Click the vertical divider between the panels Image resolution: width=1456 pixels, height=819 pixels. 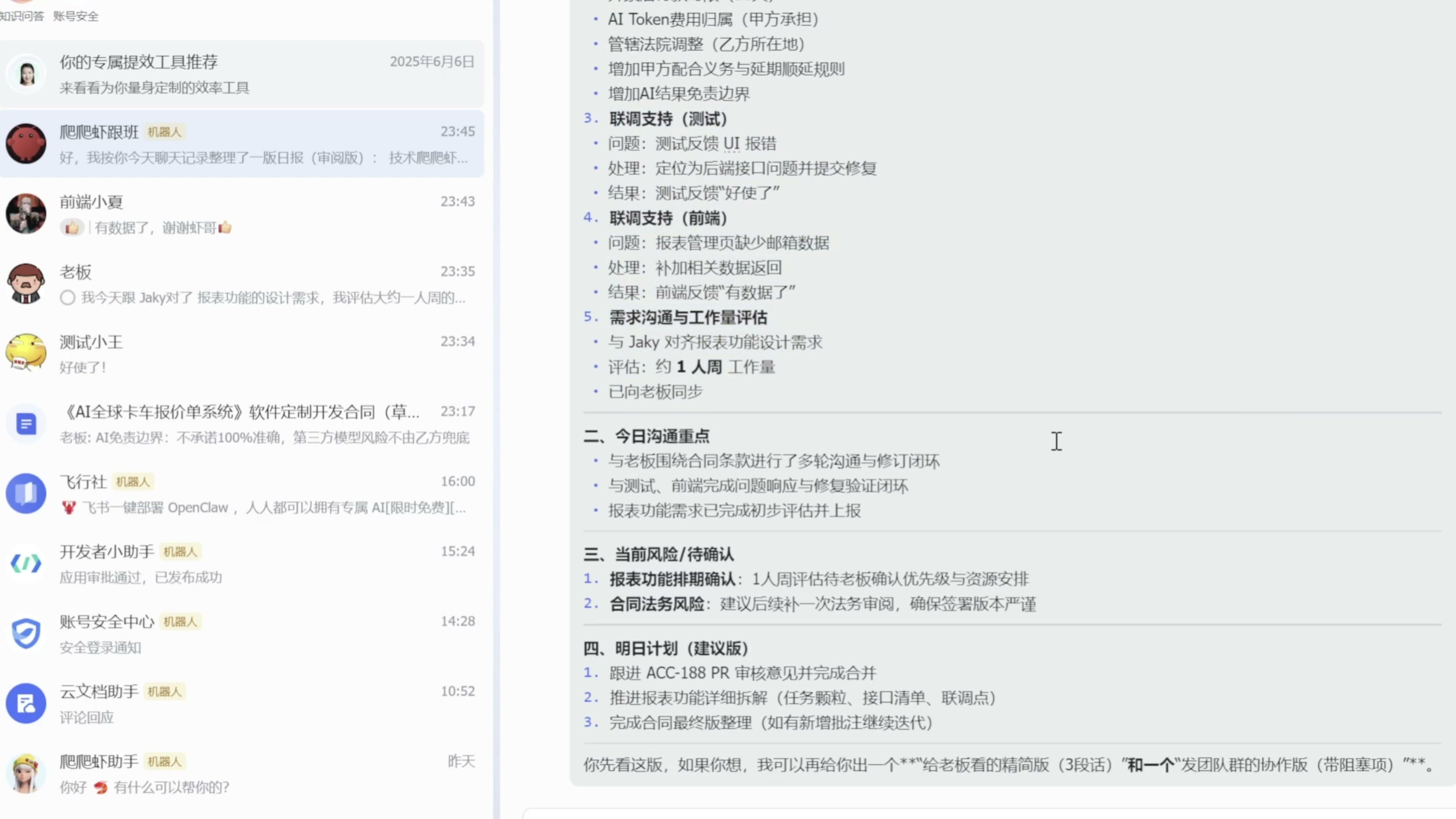click(x=496, y=409)
